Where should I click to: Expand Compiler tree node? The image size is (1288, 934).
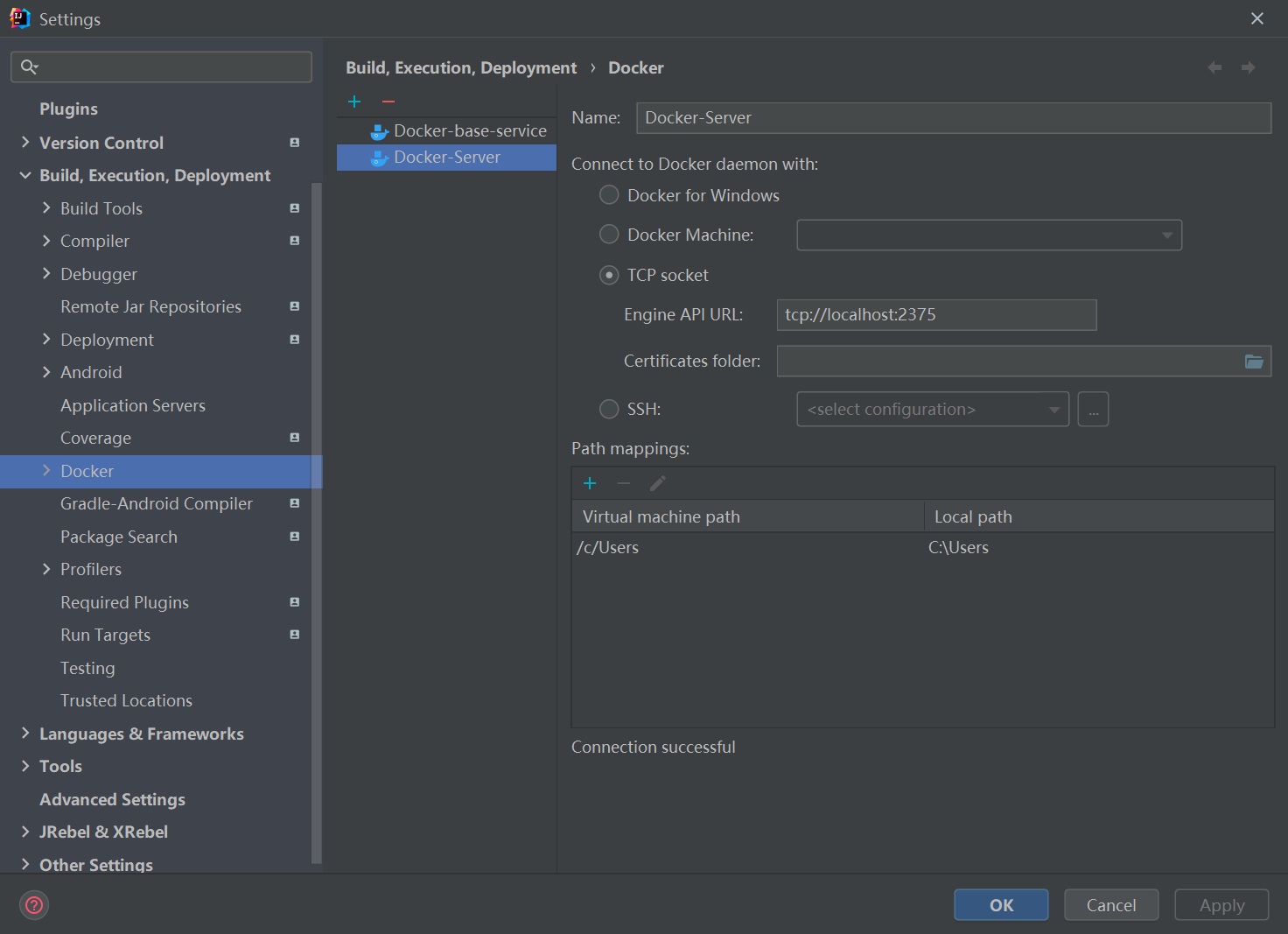point(46,241)
